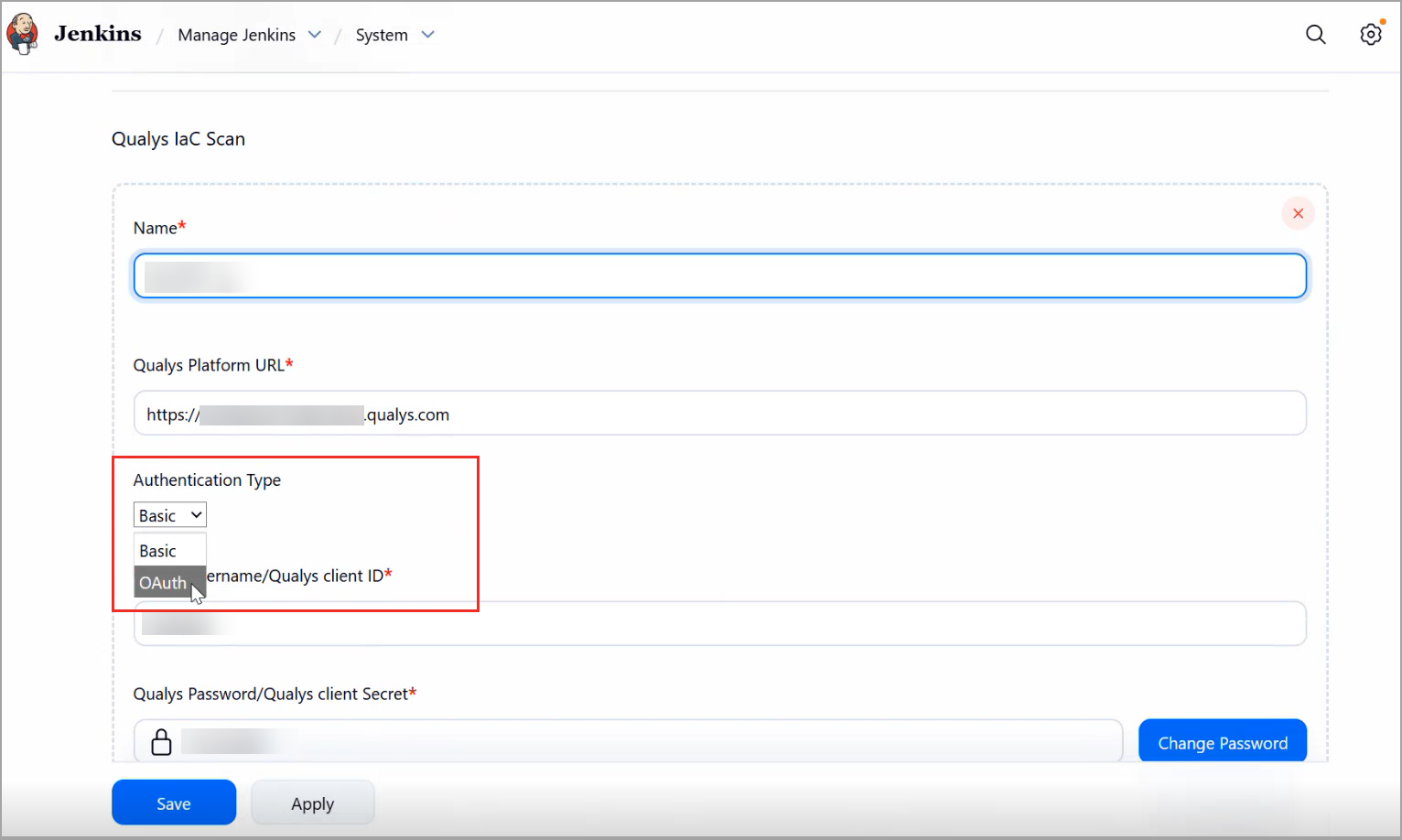Viewport: 1402px width, 840px height.
Task: Open the settings gear icon
Action: 1370,35
